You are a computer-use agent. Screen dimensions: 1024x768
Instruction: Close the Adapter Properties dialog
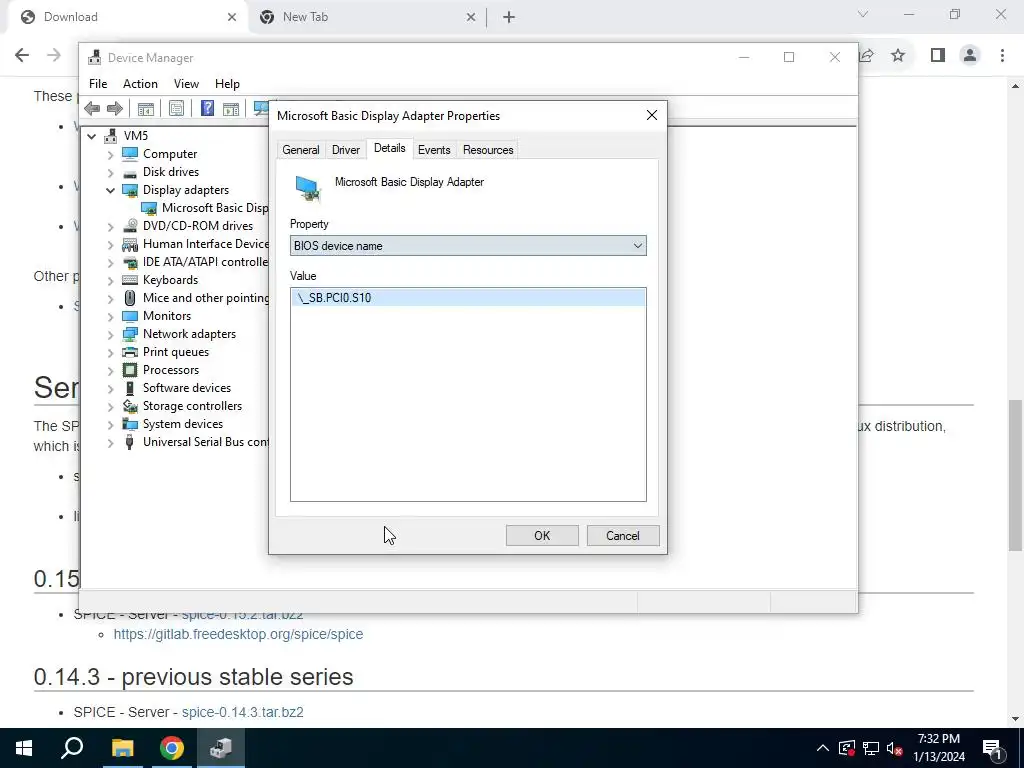coord(652,116)
